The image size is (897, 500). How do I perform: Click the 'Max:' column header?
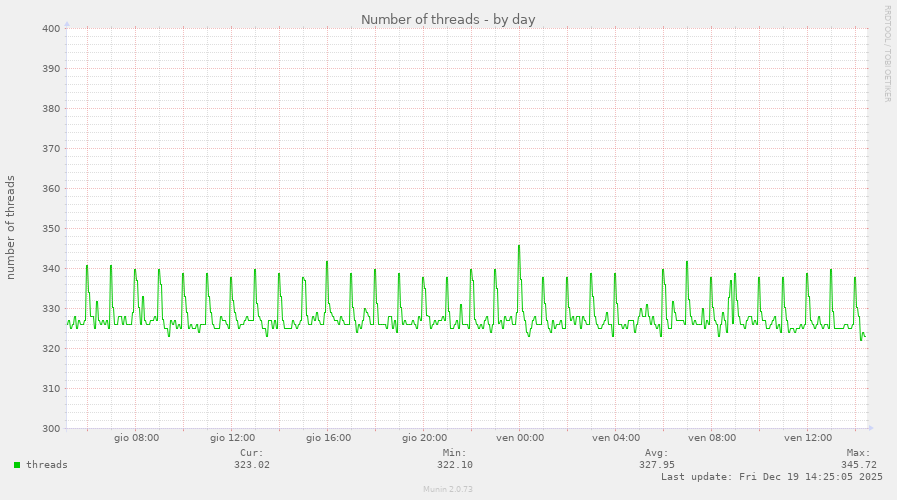click(x=859, y=453)
